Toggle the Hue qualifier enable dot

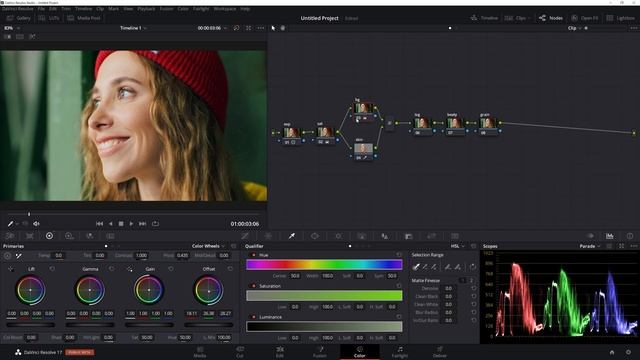[253, 255]
